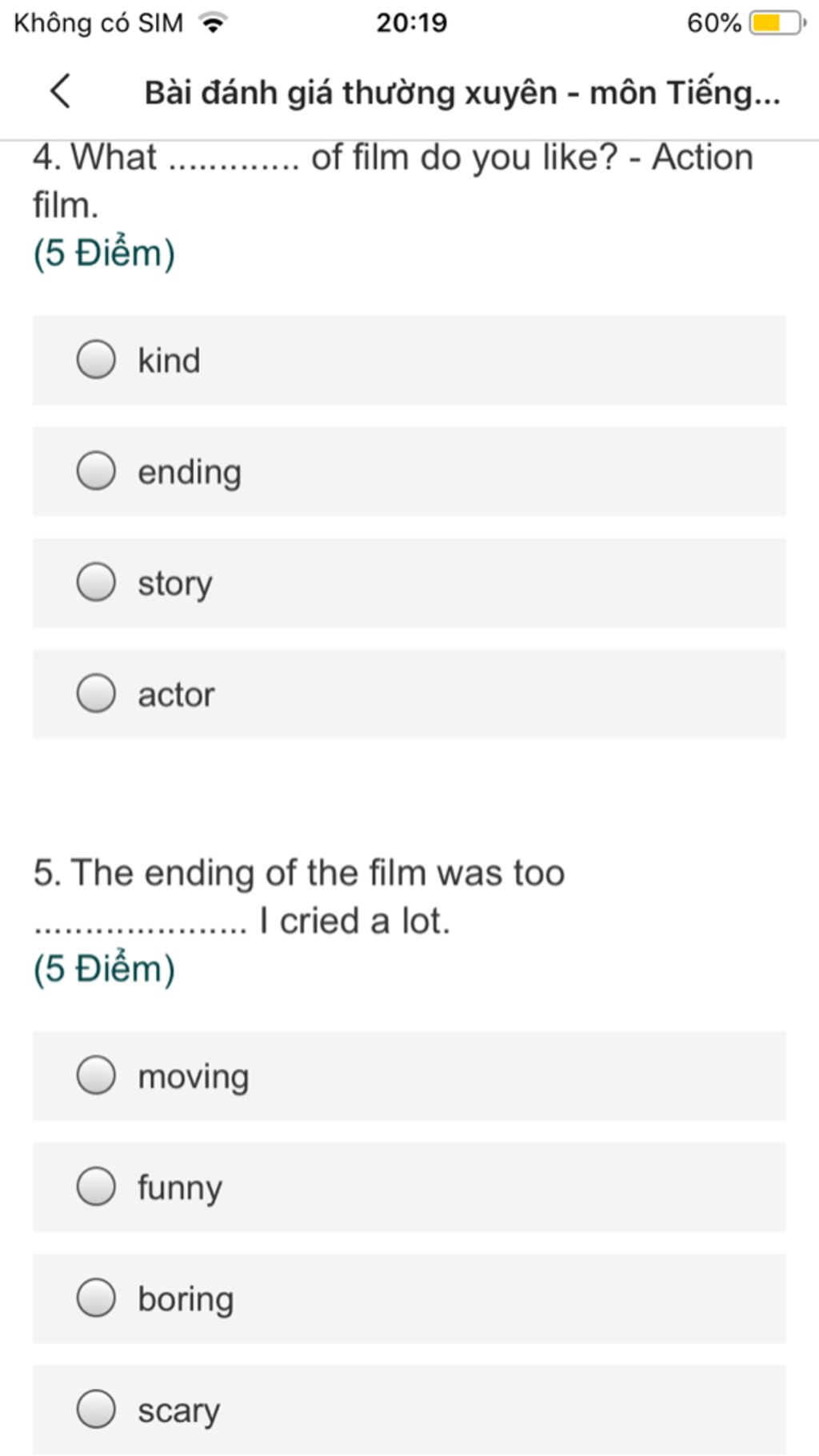Select the 'kind' radio button
This screenshot has width=819, height=1456.
pyautogui.click(x=97, y=359)
